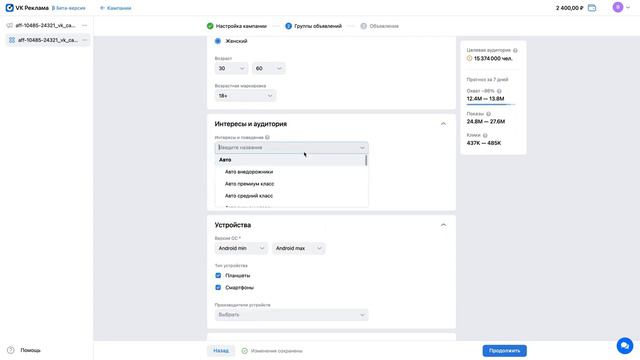Viewport: 640px width, 360px height.
Task: Click the three dots on selected ad group row
Action: point(84,40)
